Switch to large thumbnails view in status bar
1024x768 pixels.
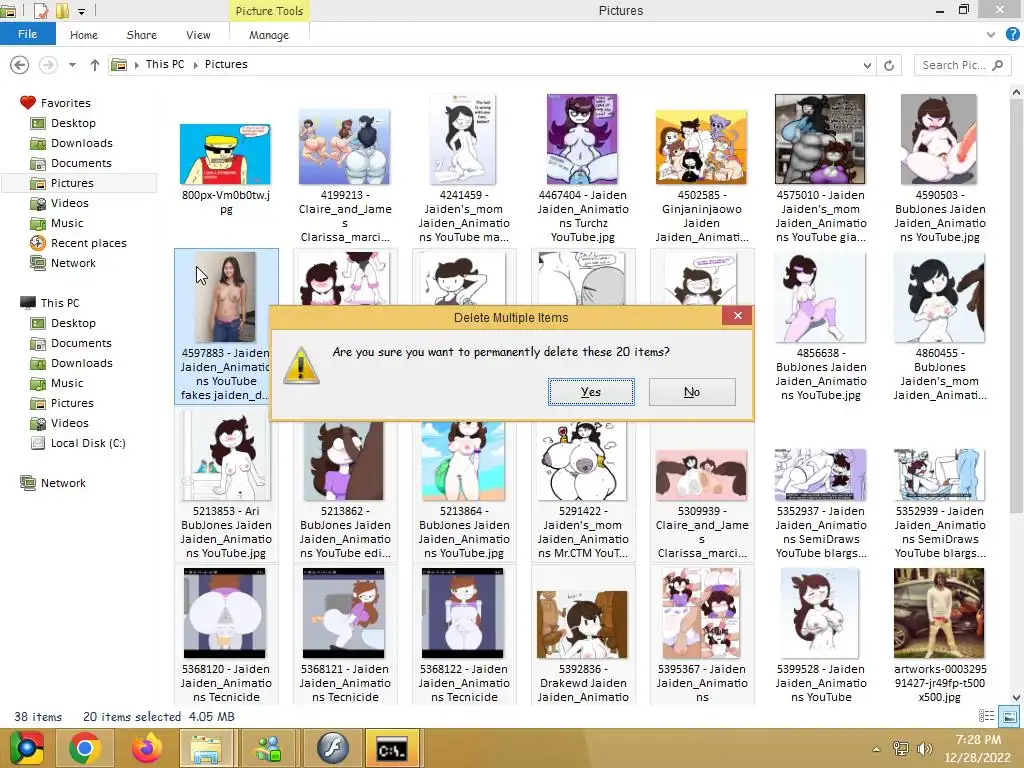(x=1009, y=716)
